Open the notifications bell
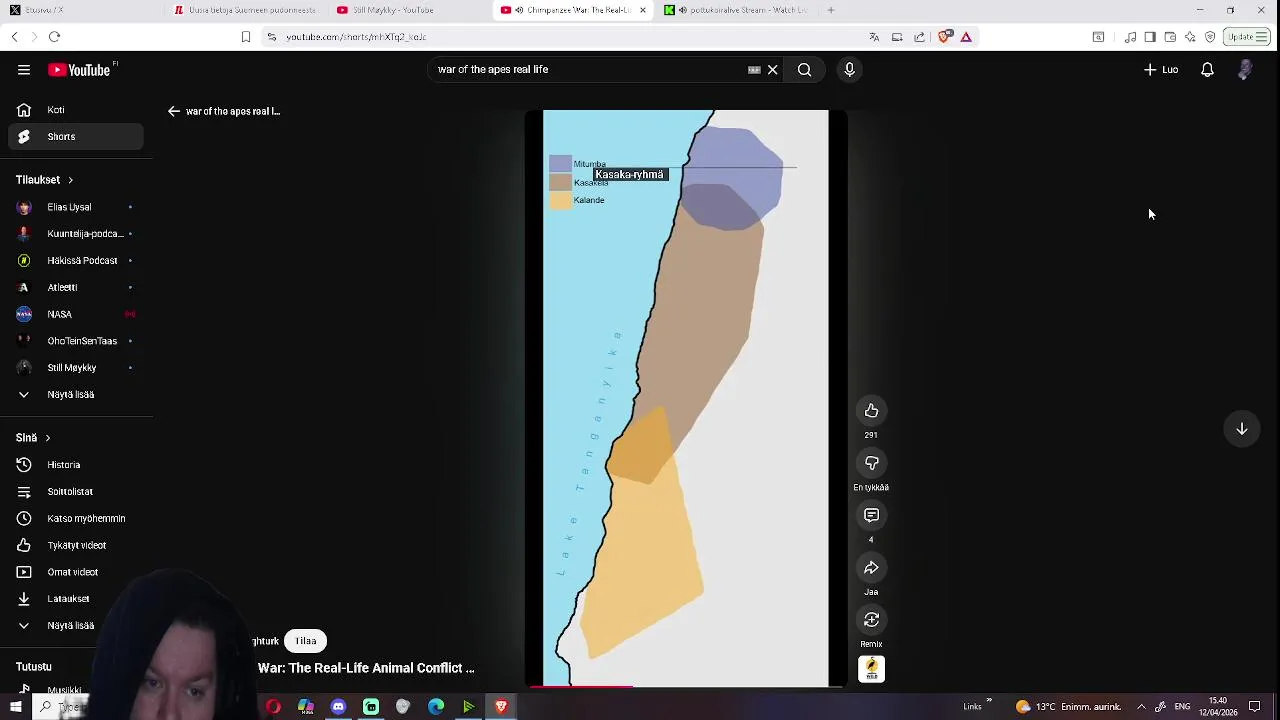1280x720 pixels. pos(1207,70)
